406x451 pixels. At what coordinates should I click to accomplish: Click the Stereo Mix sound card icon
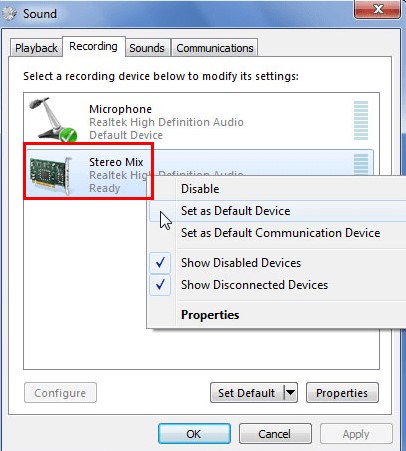(x=51, y=175)
